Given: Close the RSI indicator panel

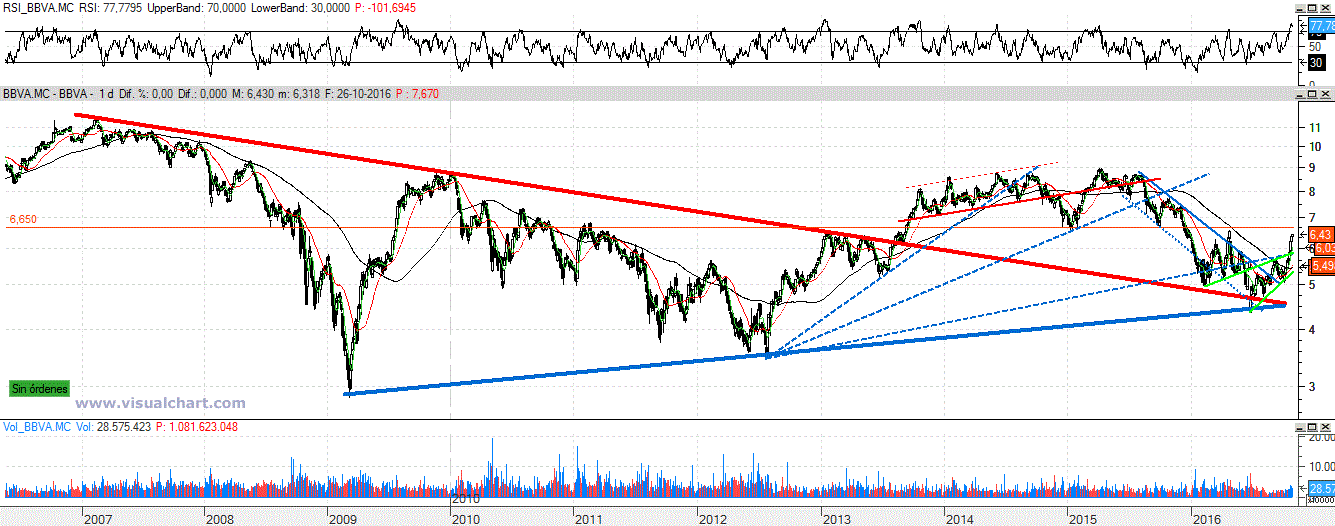Looking at the screenshot, I should 1325,8.
